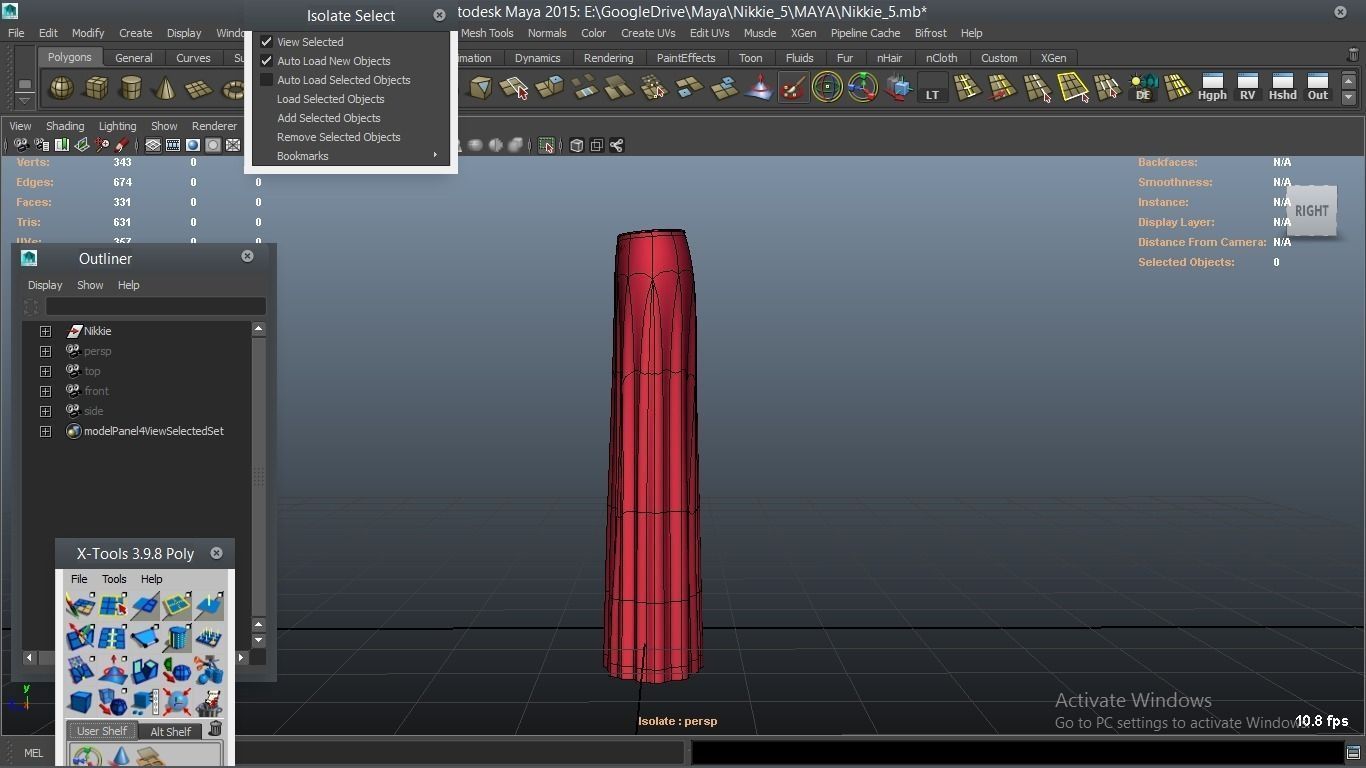Toggle the MEL command language button
This screenshot has width=1366, height=768.
[x=33, y=753]
